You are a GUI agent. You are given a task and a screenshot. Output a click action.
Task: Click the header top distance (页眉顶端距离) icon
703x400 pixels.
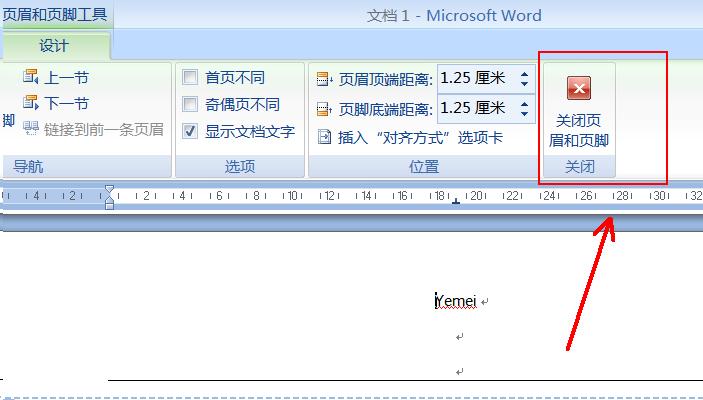[324, 79]
